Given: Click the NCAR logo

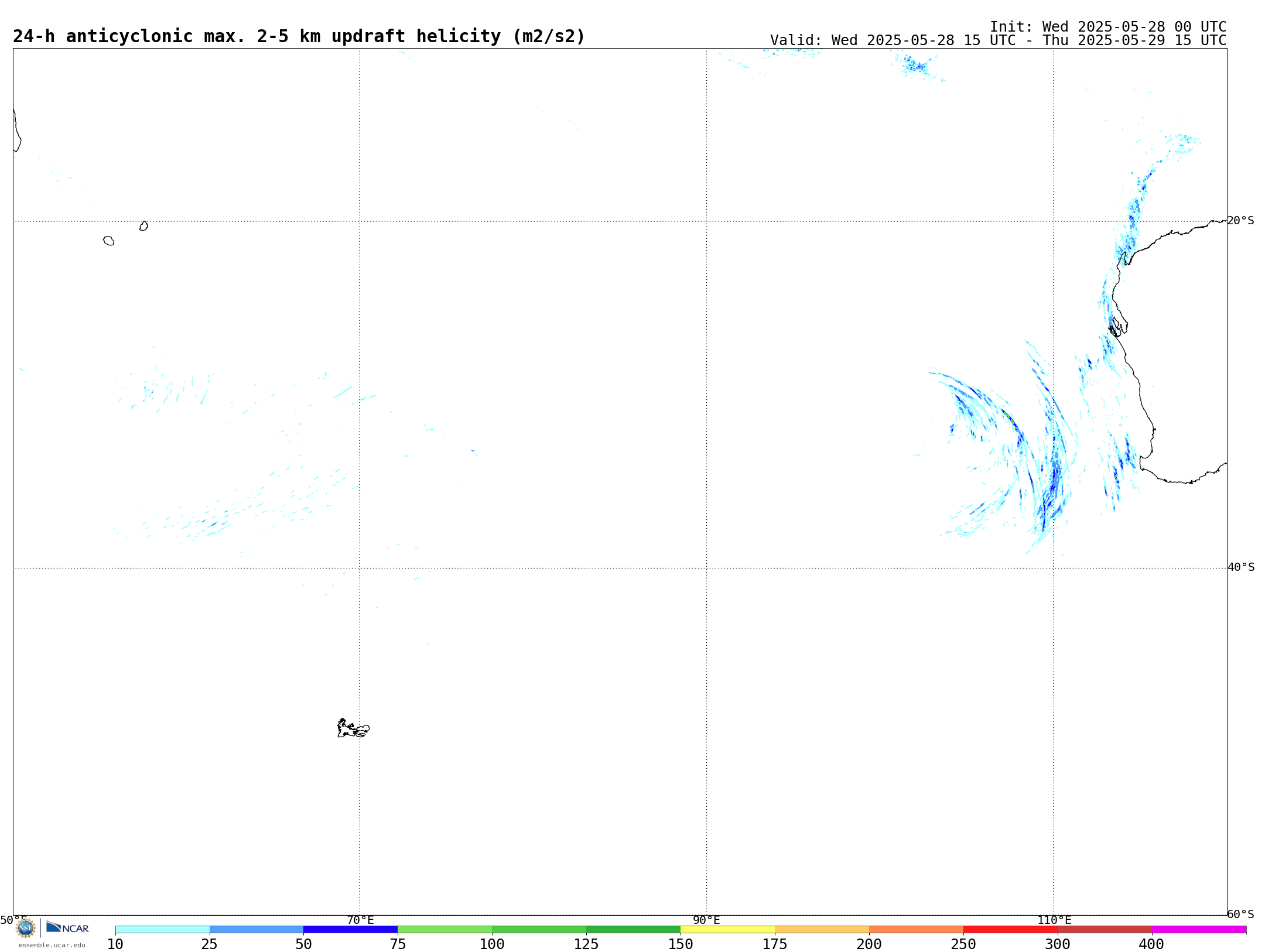Looking at the screenshot, I should [x=67, y=927].
